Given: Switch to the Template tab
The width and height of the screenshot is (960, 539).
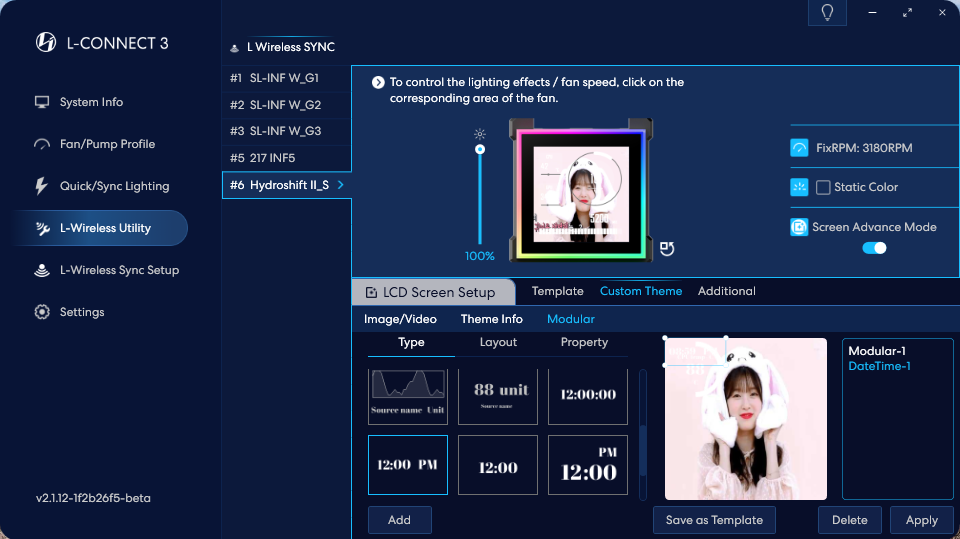Looking at the screenshot, I should [x=557, y=291].
